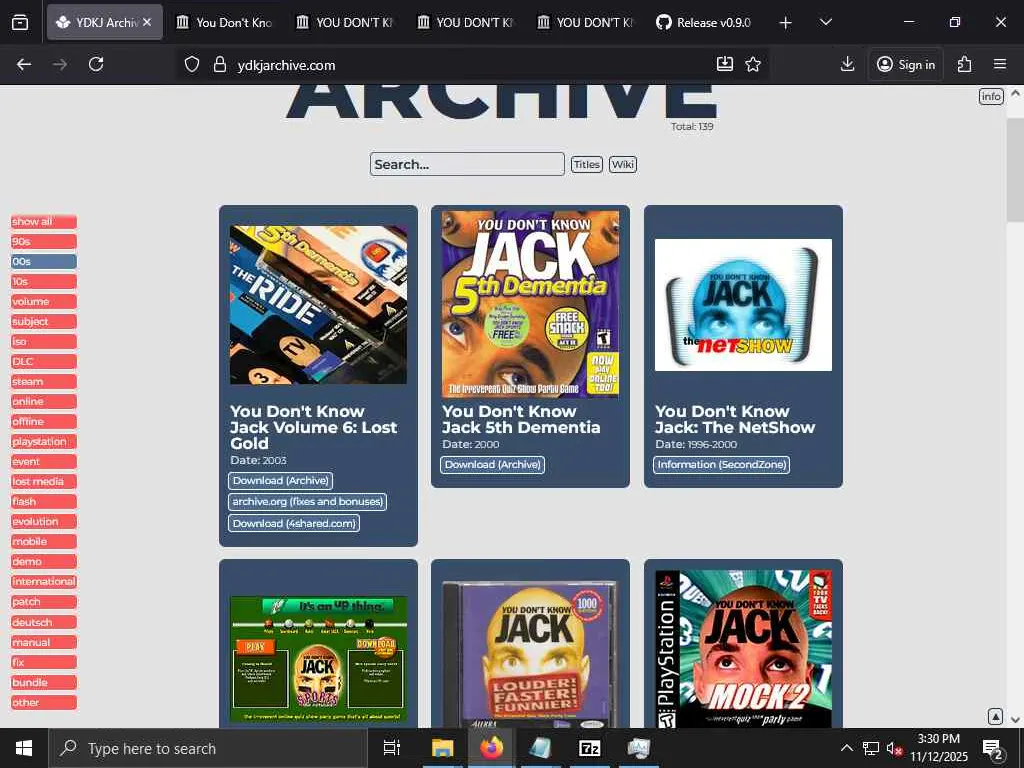This screenshot has width=1024, height=768.
Task: Filter by event tag
Action: (44, 462)
